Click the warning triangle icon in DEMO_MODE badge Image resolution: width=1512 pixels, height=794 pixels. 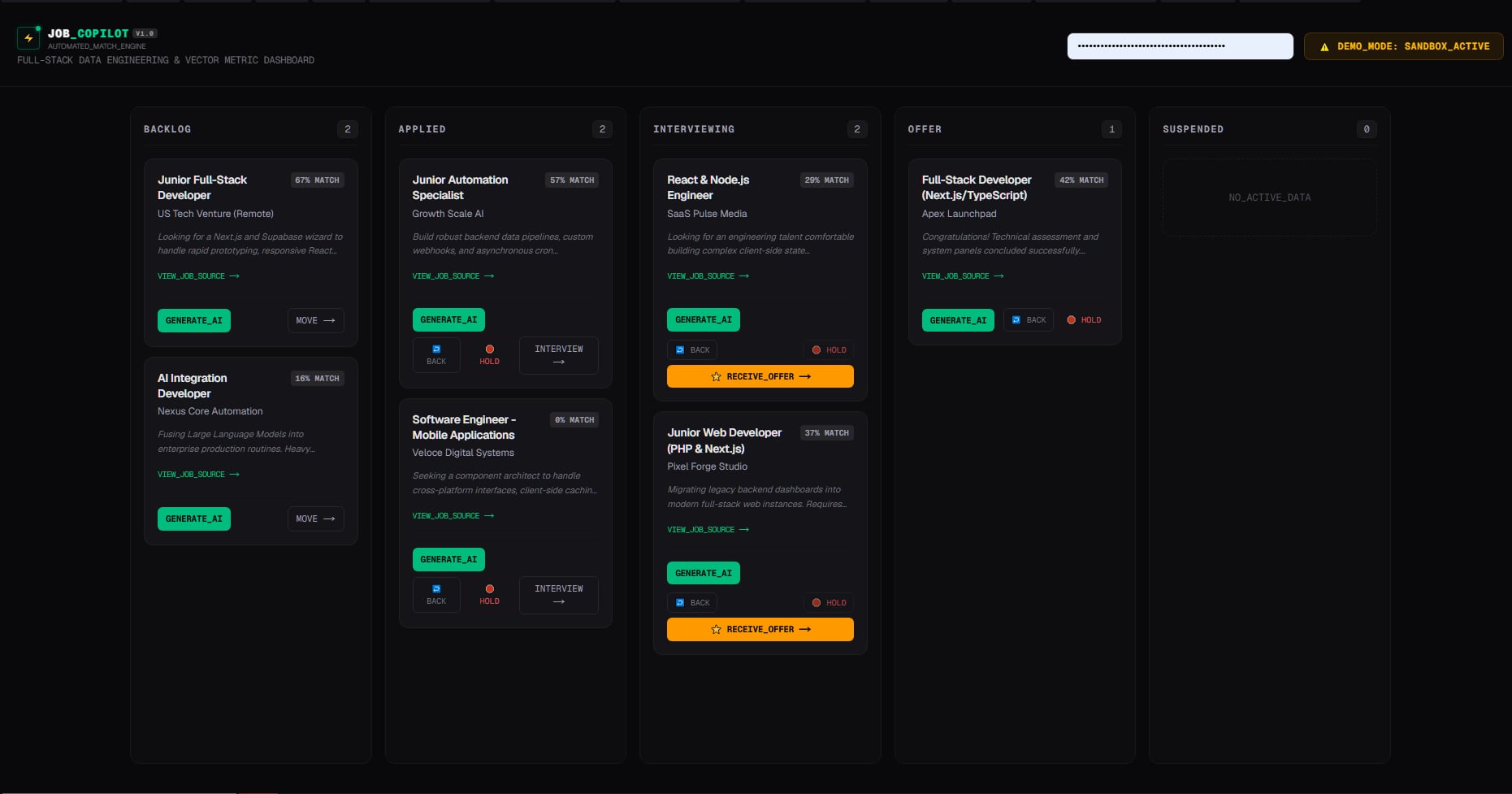coord(1324,47)
